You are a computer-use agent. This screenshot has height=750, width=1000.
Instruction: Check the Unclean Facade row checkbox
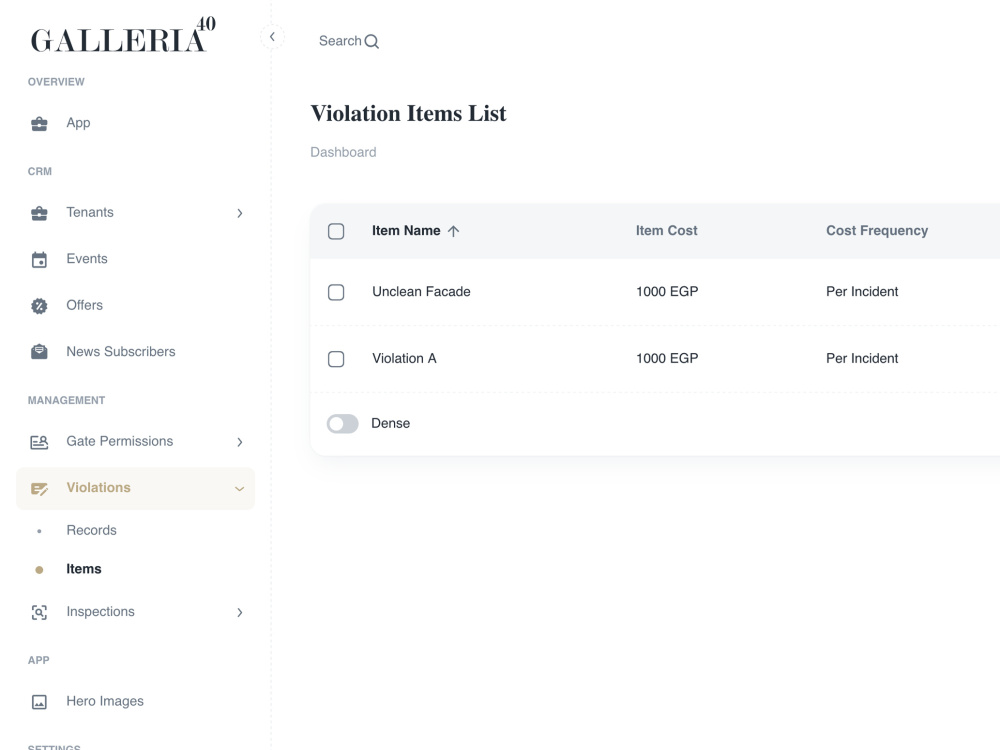[336, 292]
